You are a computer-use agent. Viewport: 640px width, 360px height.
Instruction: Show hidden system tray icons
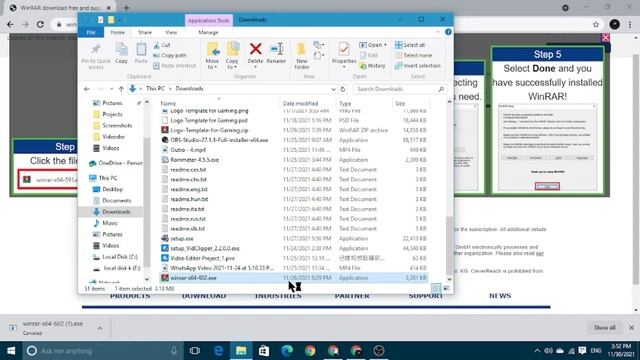537,351
